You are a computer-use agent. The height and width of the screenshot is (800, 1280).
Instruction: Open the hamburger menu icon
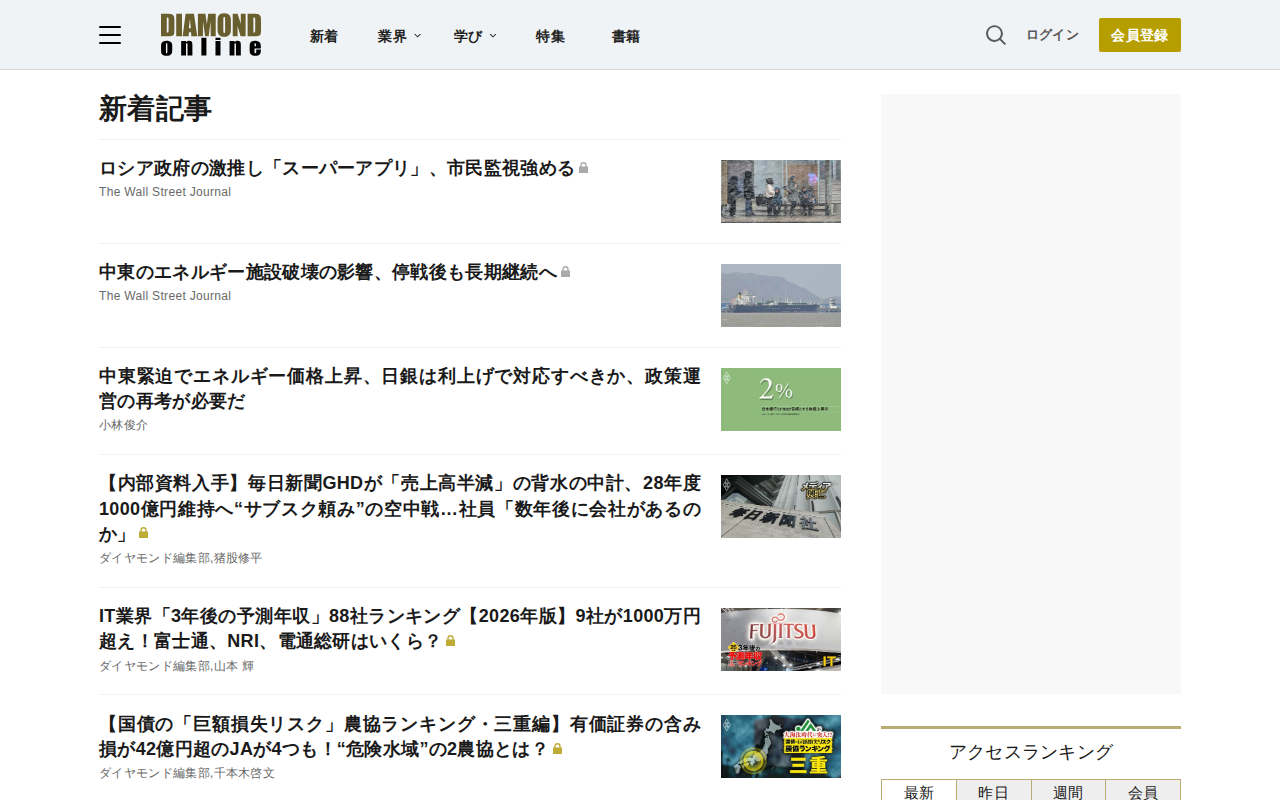pos(110,35)
